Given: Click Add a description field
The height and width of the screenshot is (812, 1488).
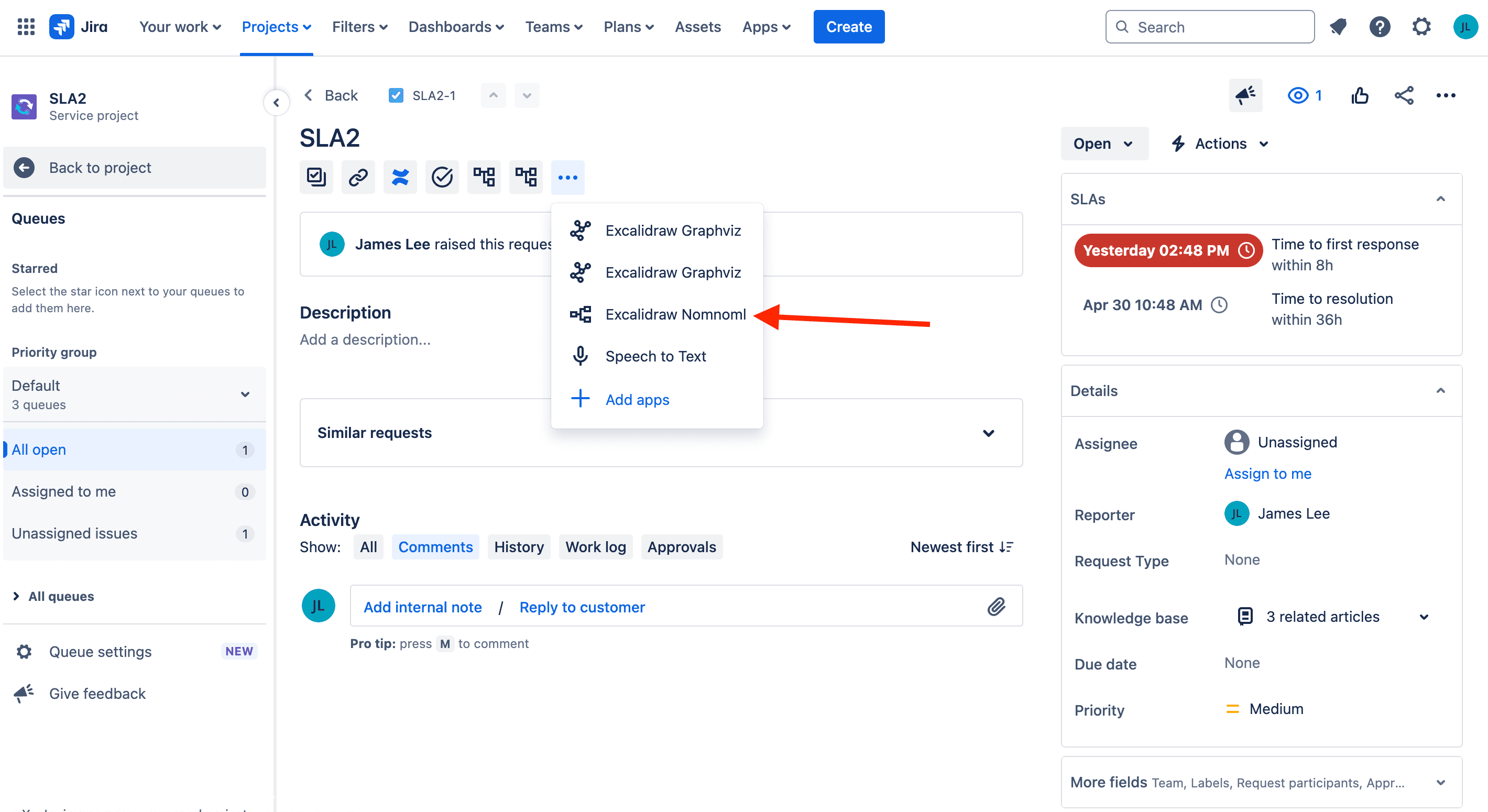Looking at the screenshot, I should click(x=365, y=339).
